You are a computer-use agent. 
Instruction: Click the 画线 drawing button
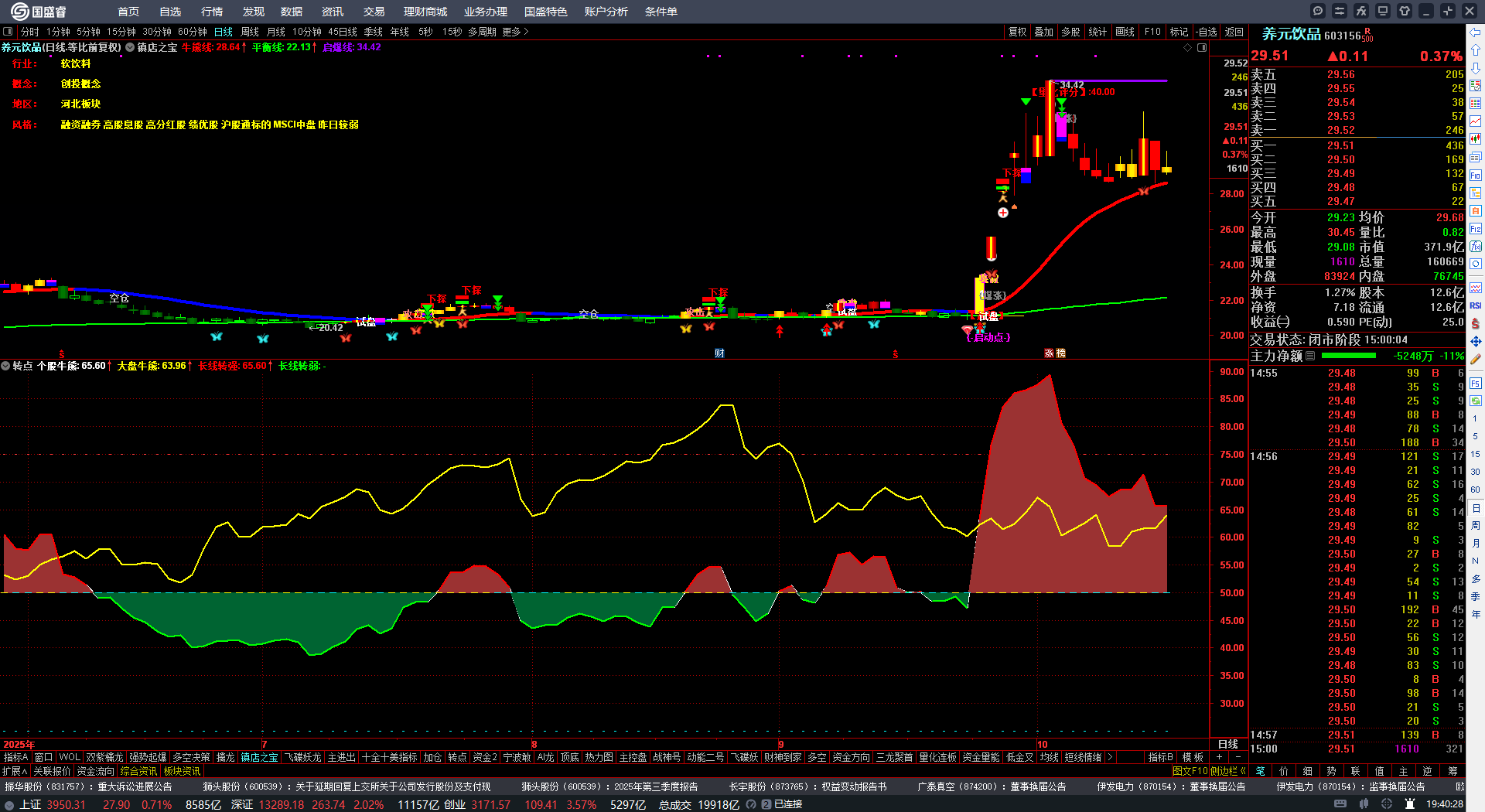(x=1125, y=32)
